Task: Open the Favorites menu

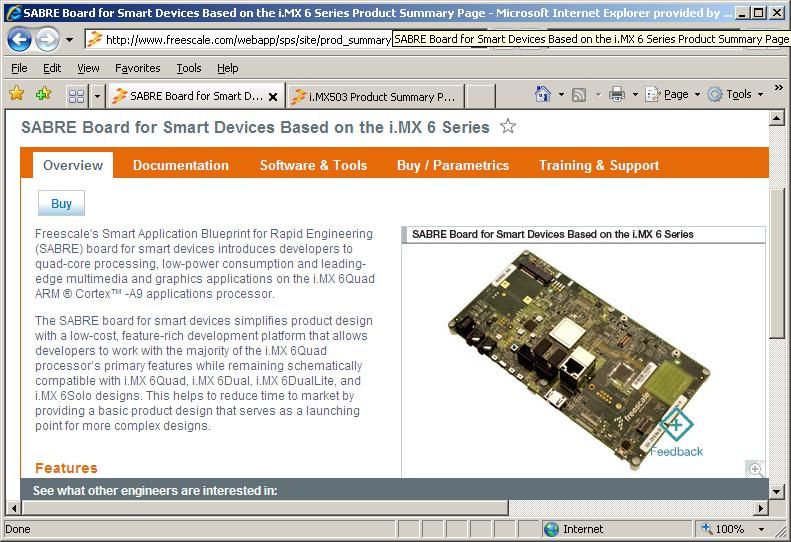Action: click(x=137, y=68)
